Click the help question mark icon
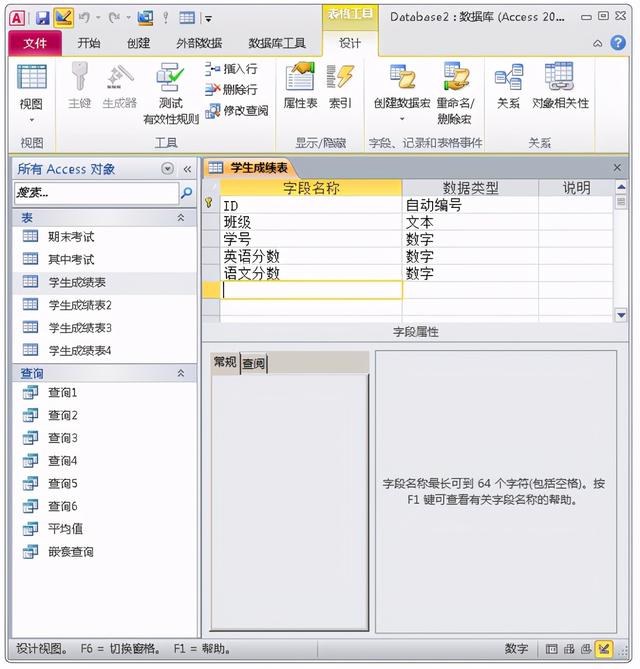 [618, 43]
